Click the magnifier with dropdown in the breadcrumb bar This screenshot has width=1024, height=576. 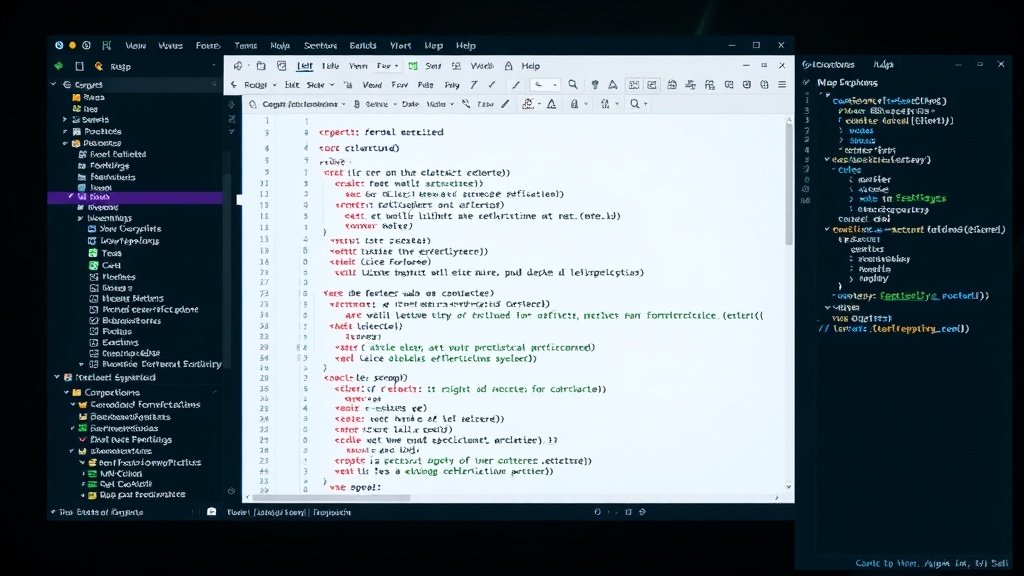(637, 104)
